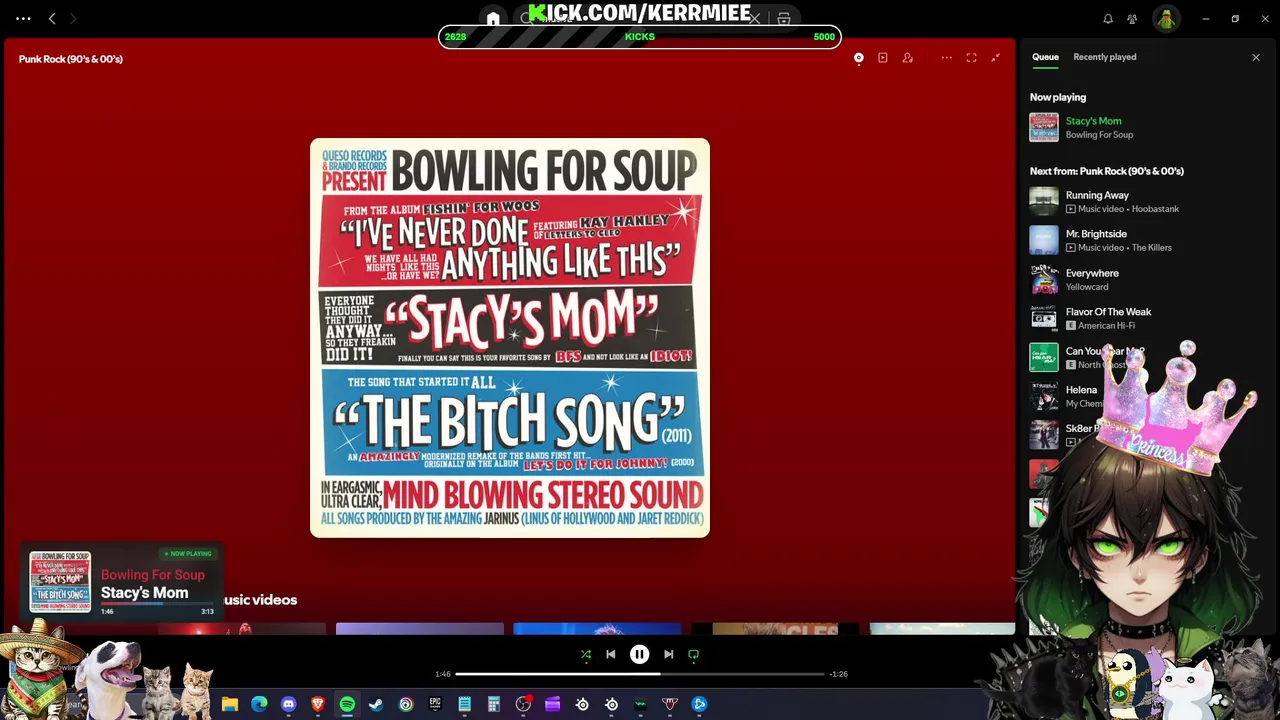Viewport: 1280px width, 720px height.
Task: Skip to the previous track
Action: point(611,654)
